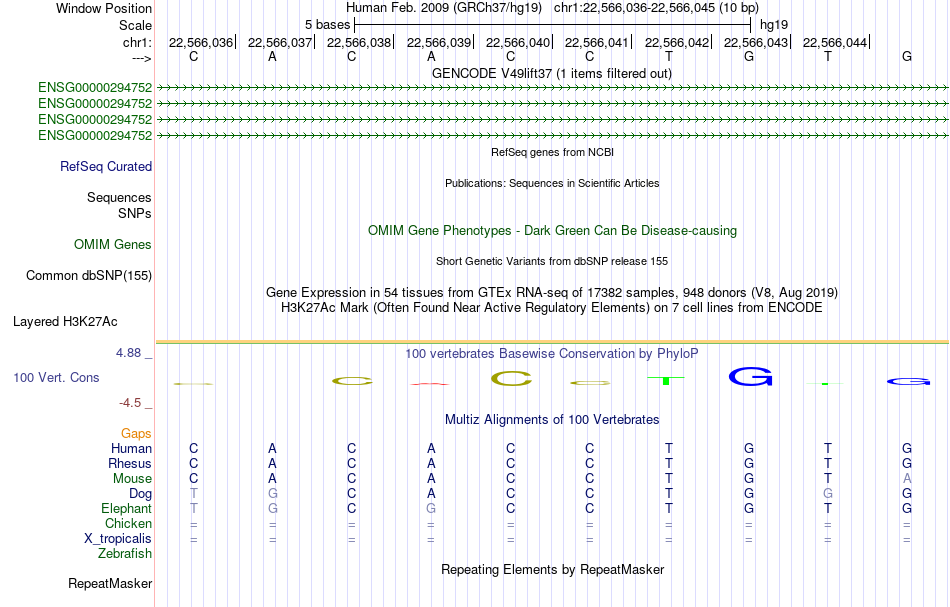Open Short Genetic Variants from dbSNP title
This screenshot has height=607, width=950.
pyautogui.click(x=552, y=261)
